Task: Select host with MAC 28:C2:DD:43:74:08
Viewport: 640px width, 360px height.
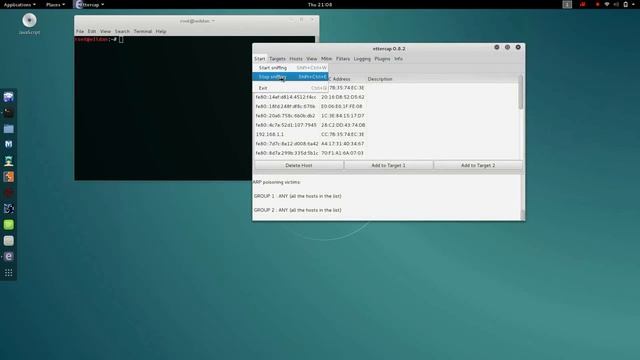Action: click(x=386, y=125)
